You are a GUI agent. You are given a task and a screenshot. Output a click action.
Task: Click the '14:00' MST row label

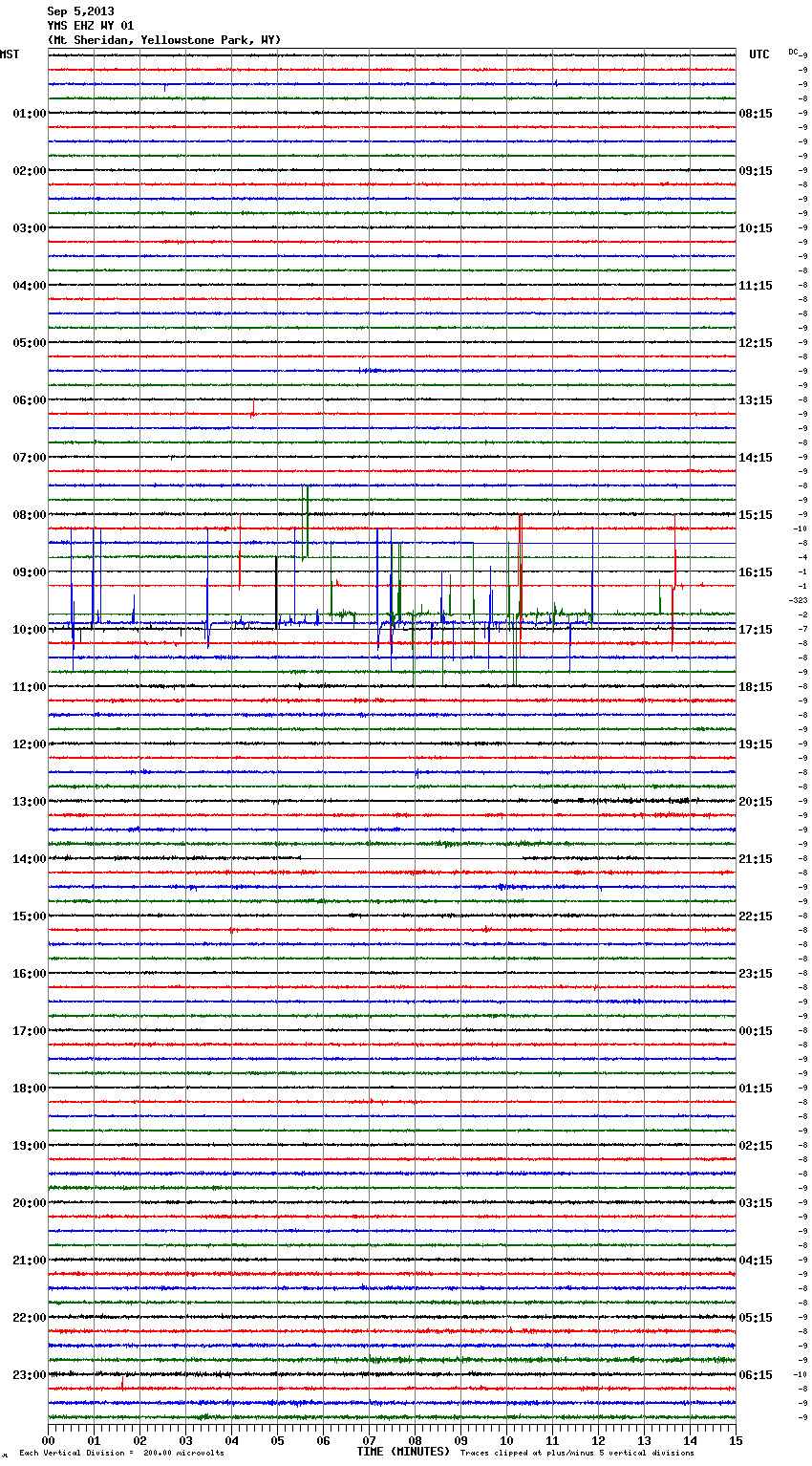click(30, 859)
